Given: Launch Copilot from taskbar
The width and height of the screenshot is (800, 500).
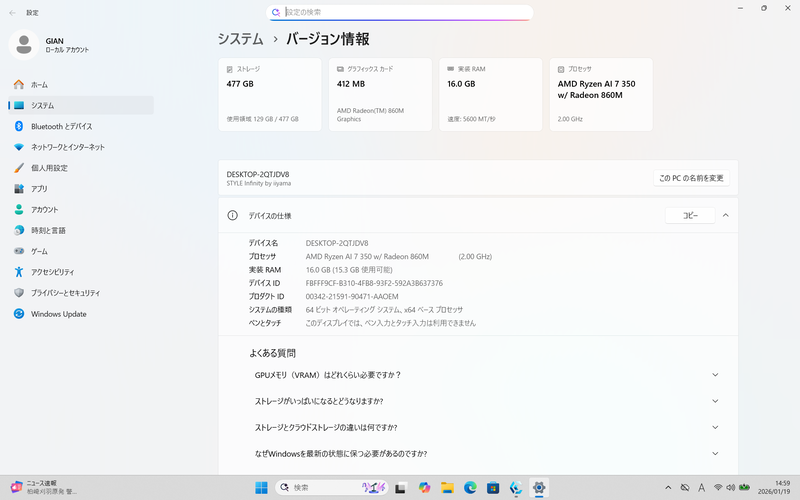Looking at the screenshot, I should pos(424,488).
